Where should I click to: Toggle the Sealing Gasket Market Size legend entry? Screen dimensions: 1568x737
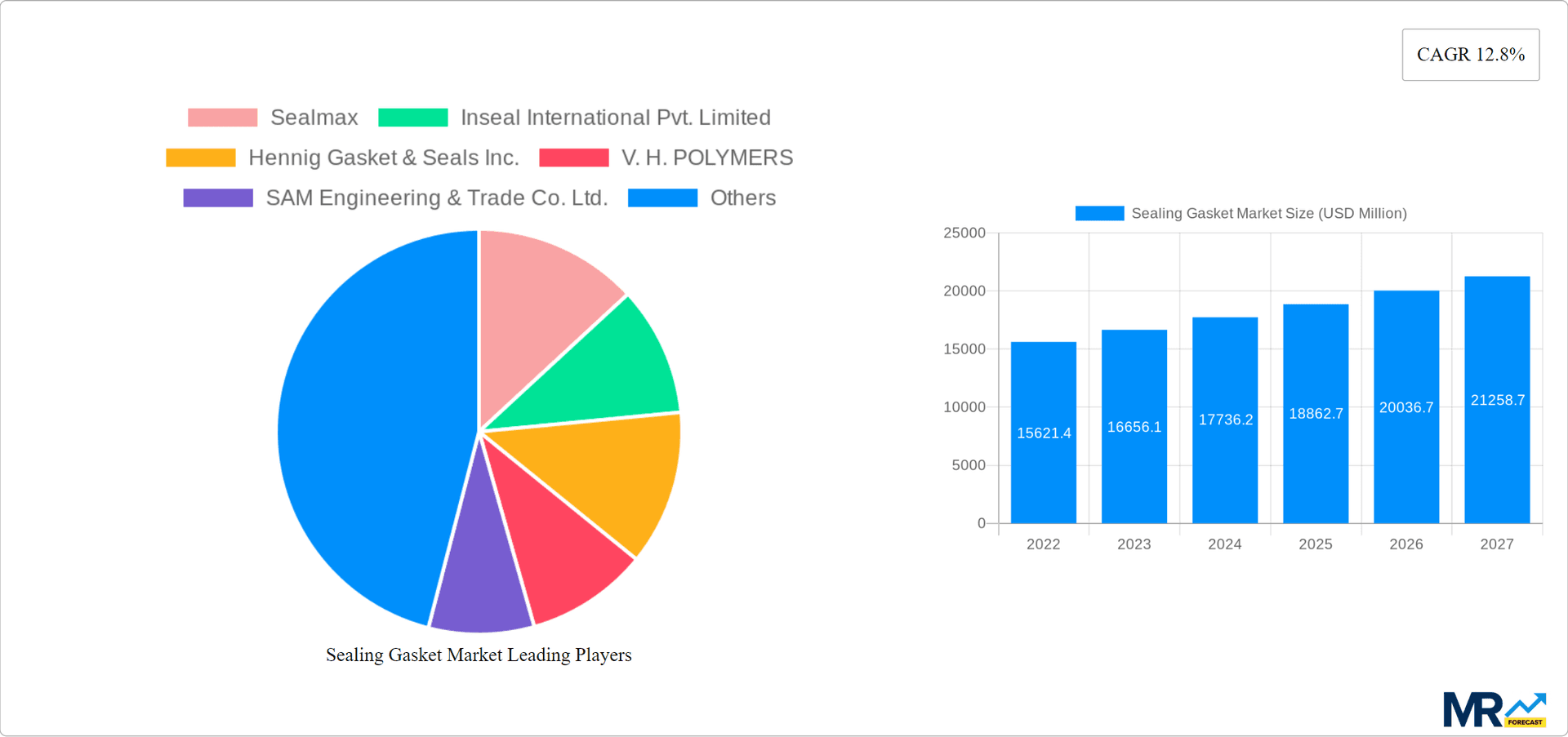[1269, 213]
